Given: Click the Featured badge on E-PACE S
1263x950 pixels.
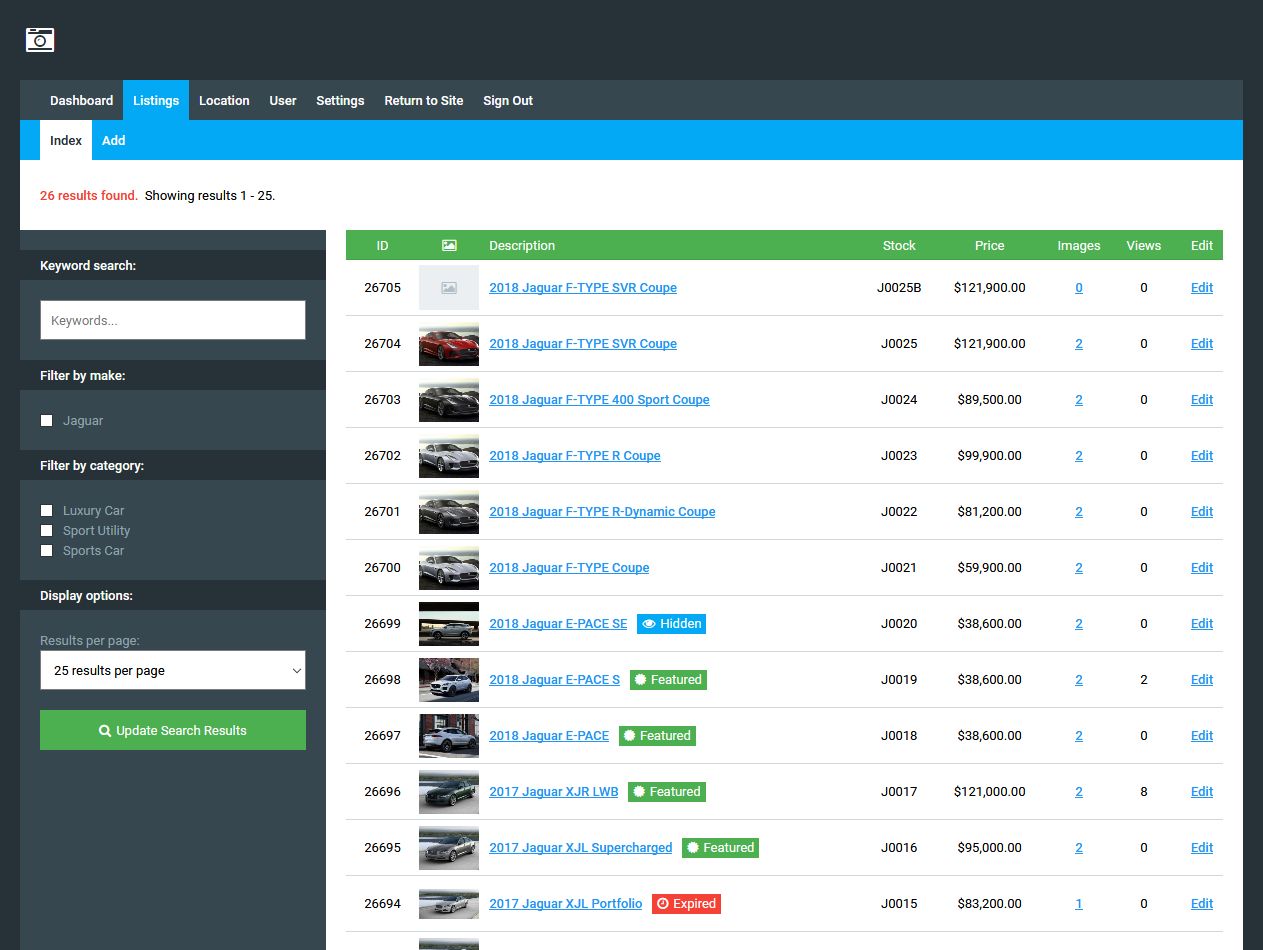Looking at the screenshot, I should [668, 680].
